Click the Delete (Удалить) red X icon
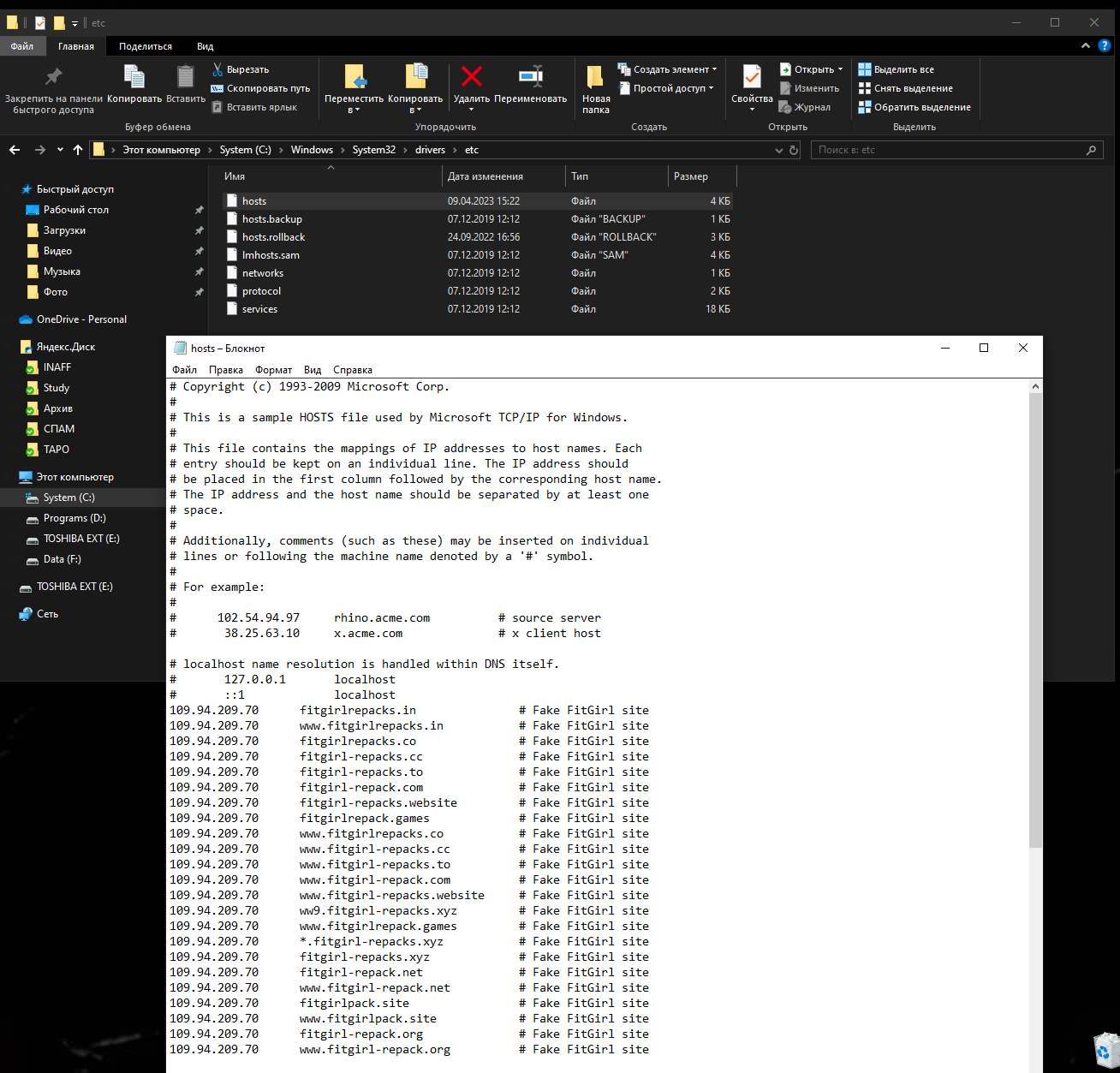Screen dimensions: 1120x1073 coord(471,77)
